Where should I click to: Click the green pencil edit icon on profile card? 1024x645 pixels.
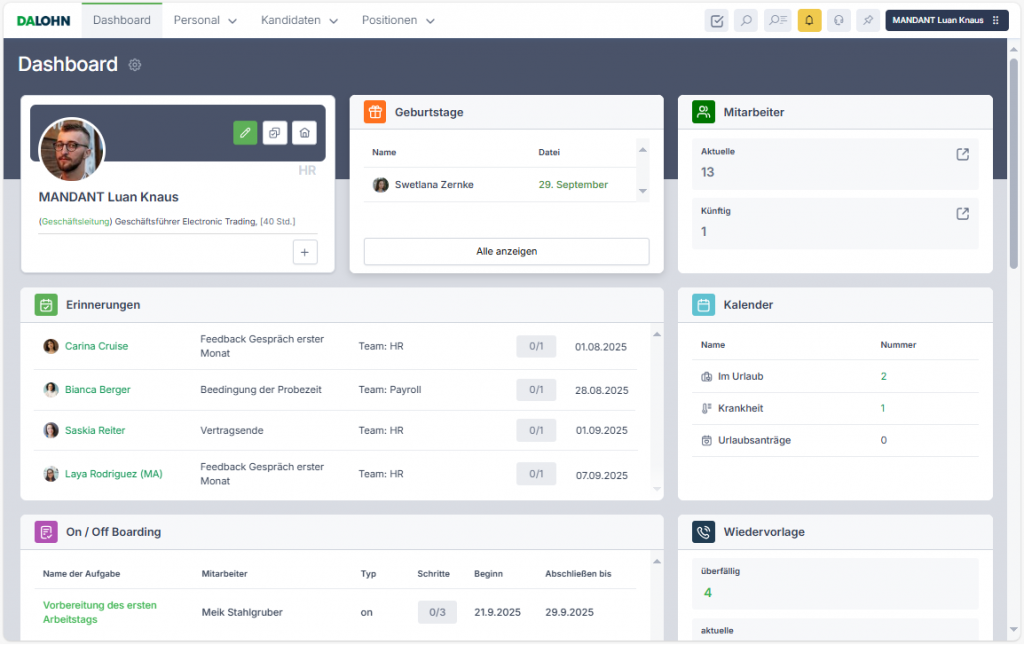point(245,132)
